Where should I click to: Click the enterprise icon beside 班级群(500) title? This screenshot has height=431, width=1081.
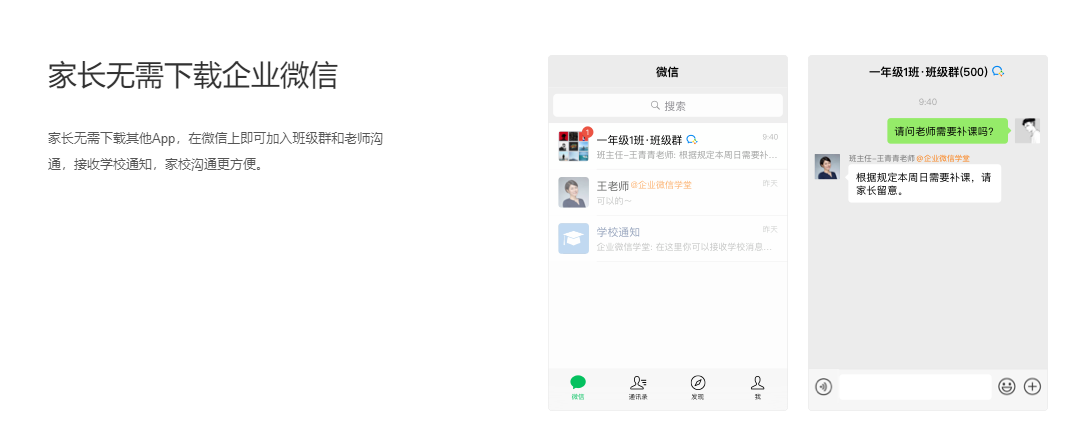pos(998,72)
